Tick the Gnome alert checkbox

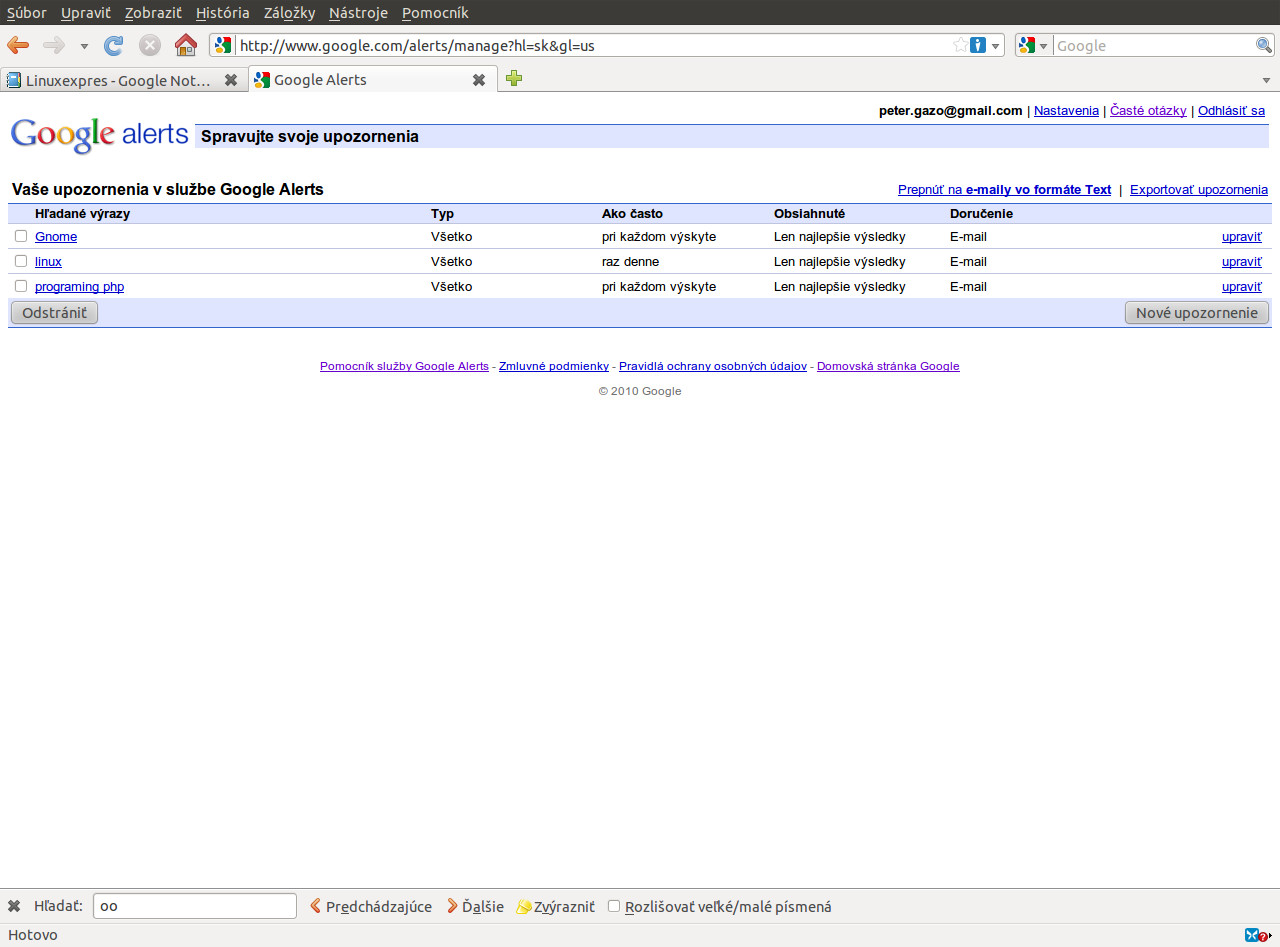click(21, 236)
